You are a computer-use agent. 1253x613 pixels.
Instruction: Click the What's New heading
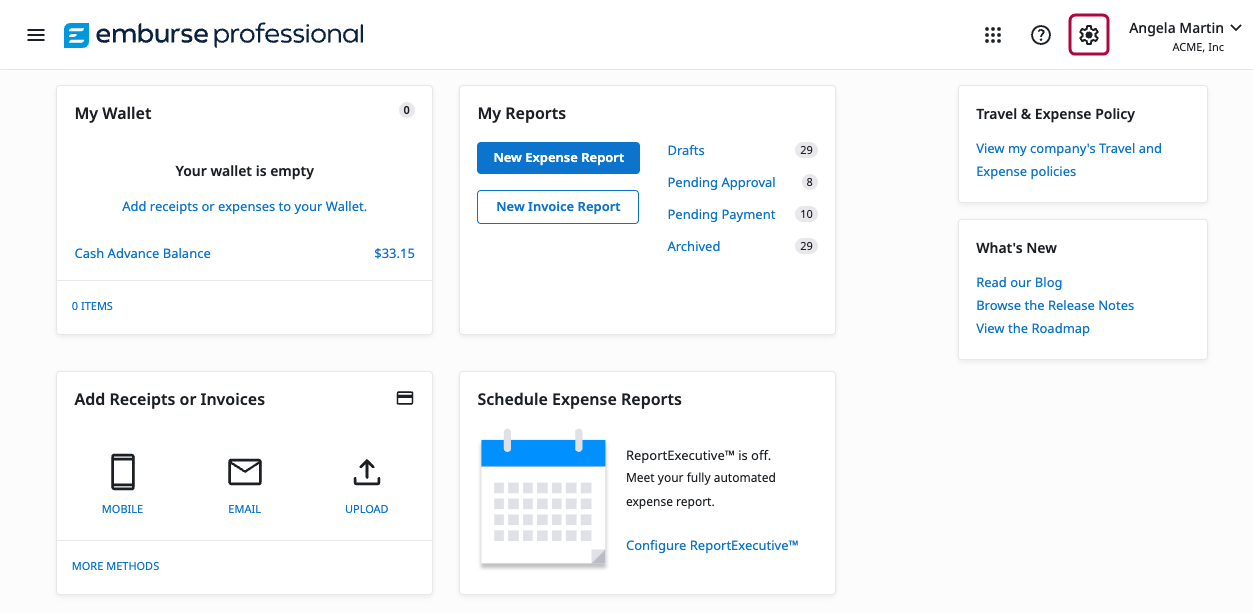(x=1016, y=248)
